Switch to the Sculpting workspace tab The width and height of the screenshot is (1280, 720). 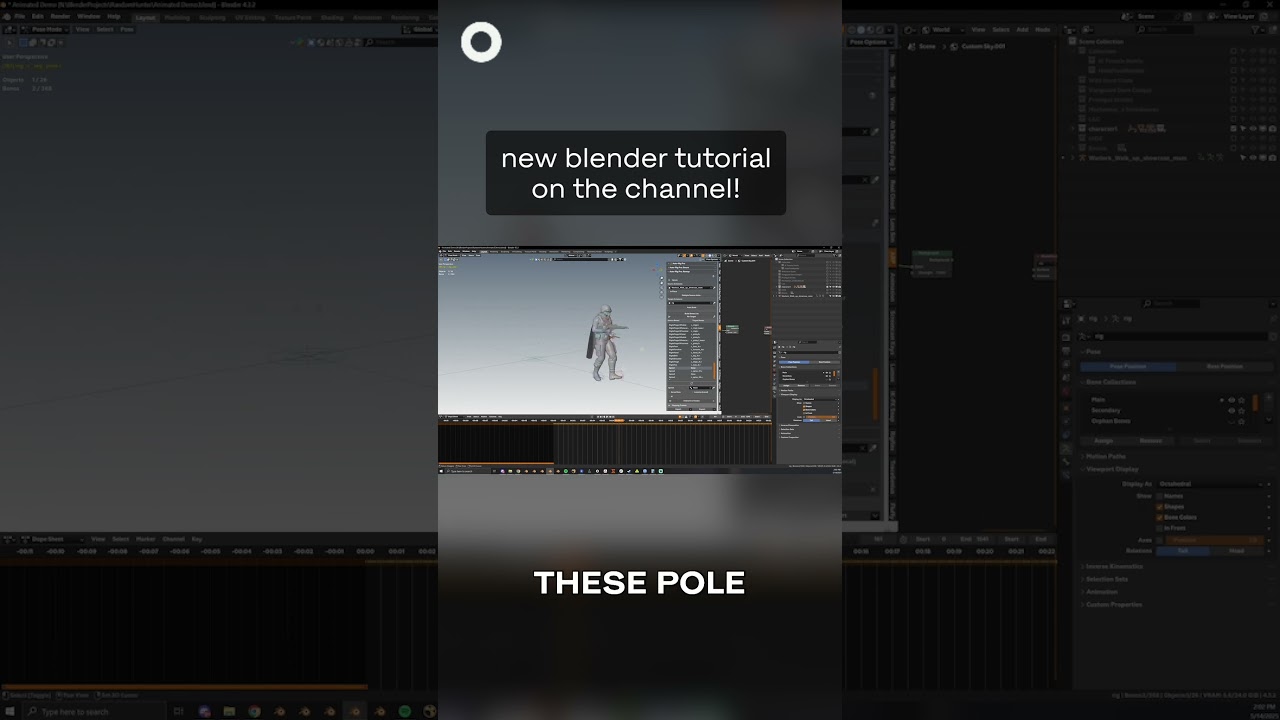[x=212, y=17]
